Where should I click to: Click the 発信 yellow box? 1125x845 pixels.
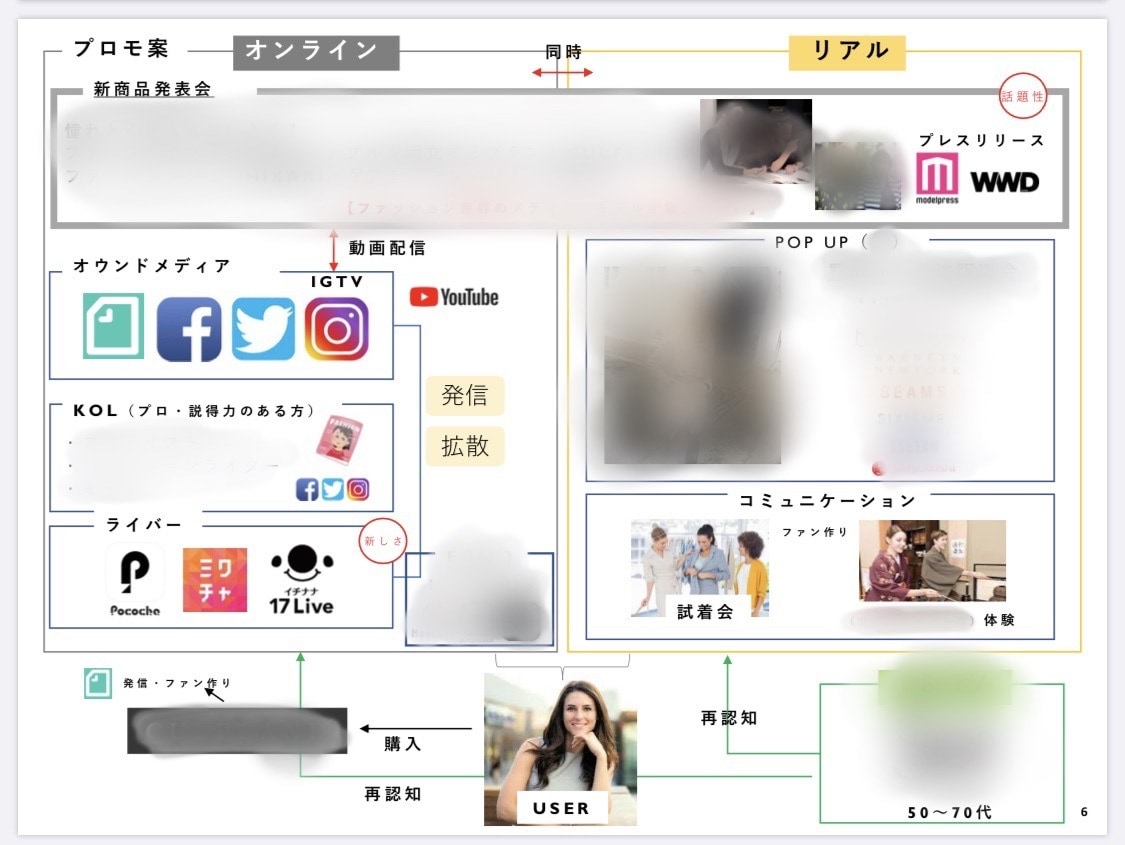point(465,395)
